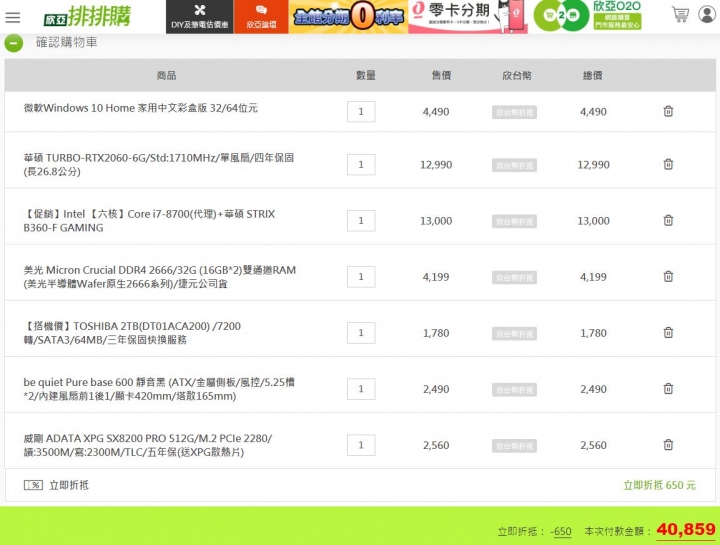Click the 華碩 TURBO-RTX2060-6G product name

click(x=158, y=164)
